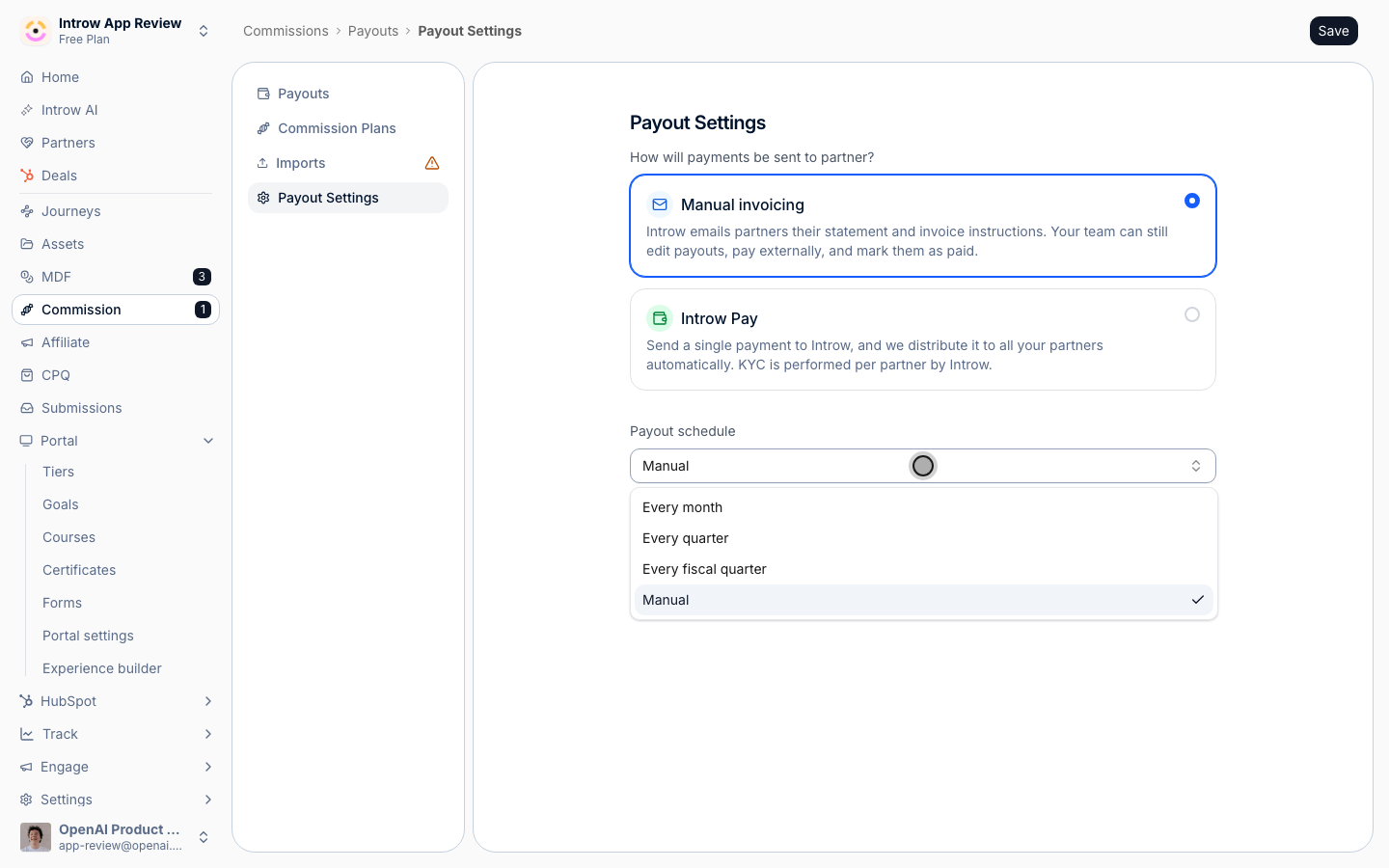Open the account menu chevrons
Screen dimensions: 1389x868
tap(204, 837)
